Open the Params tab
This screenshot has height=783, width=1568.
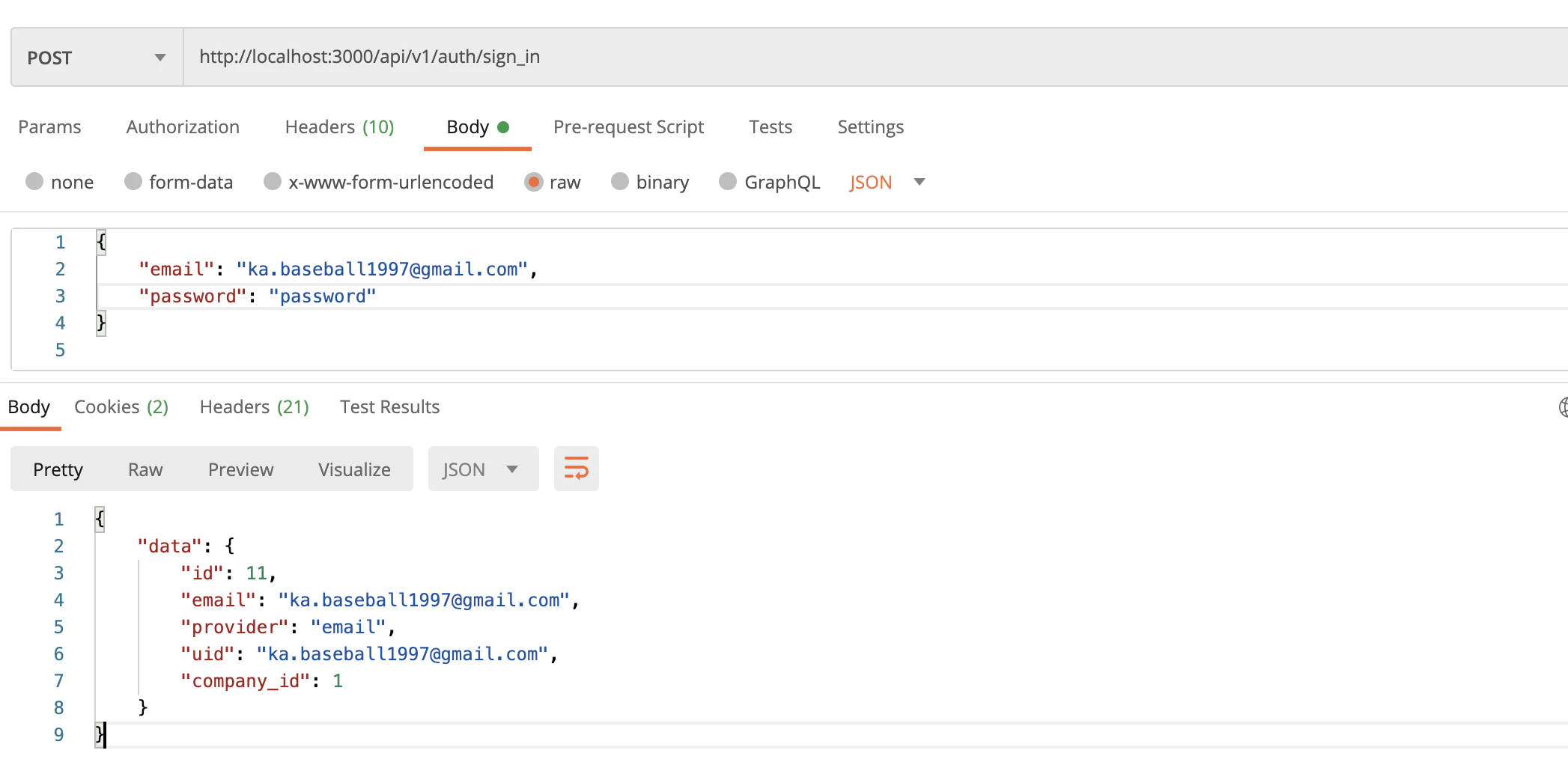(x=49, y=127)
